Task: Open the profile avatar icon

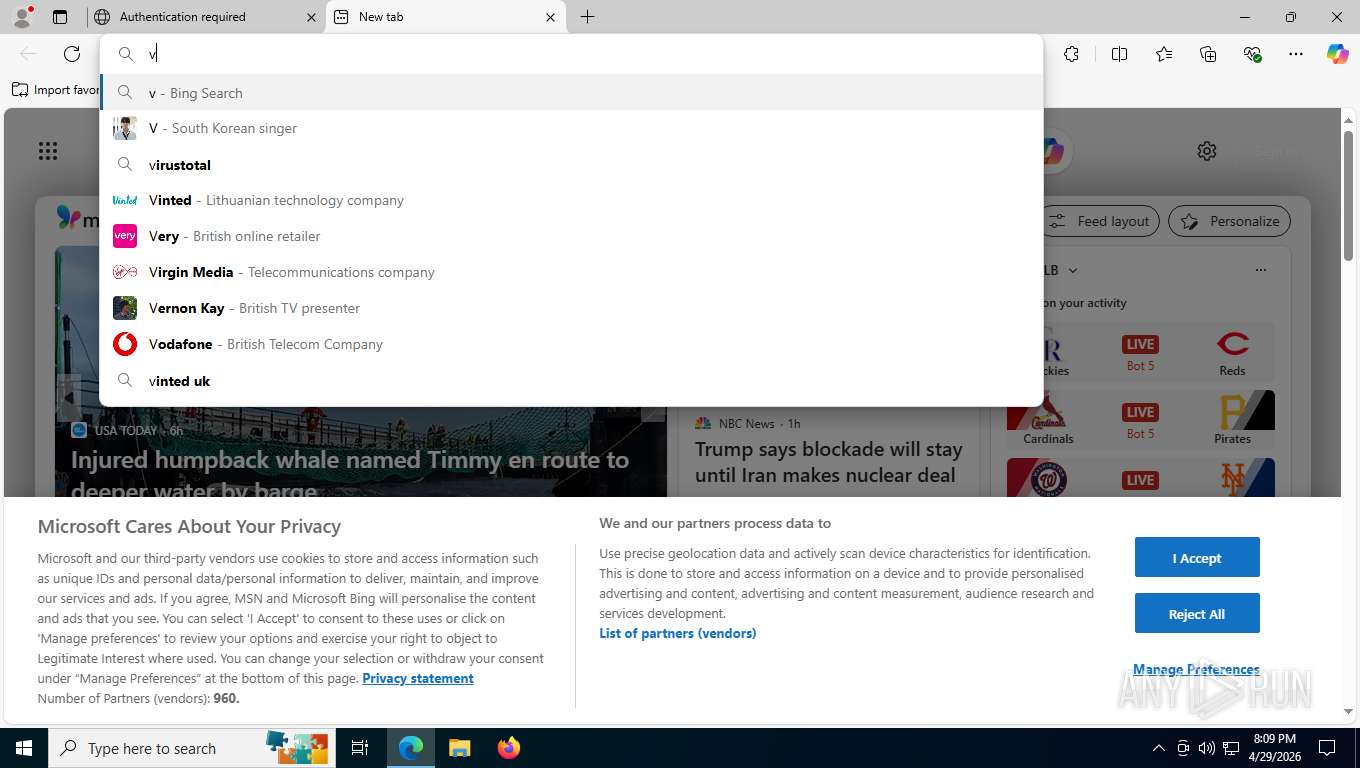Action: [22, 16]
